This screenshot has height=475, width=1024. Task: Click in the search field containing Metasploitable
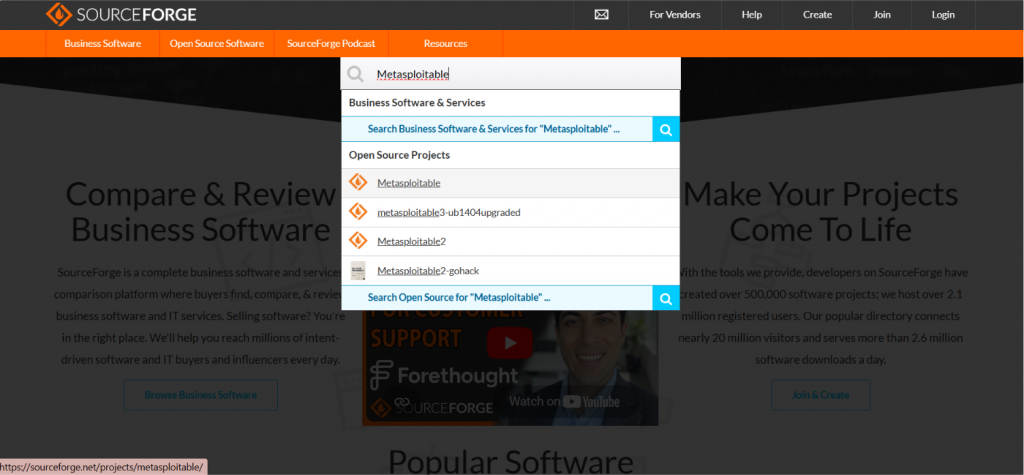pos(510,74)
